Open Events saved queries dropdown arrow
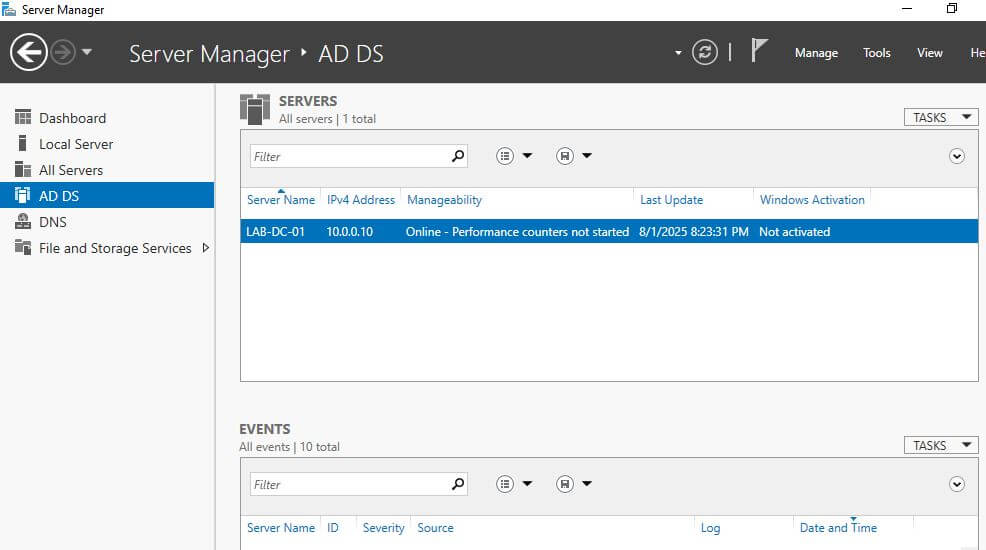This screenshot has width=986, height=550. point(587,484)
